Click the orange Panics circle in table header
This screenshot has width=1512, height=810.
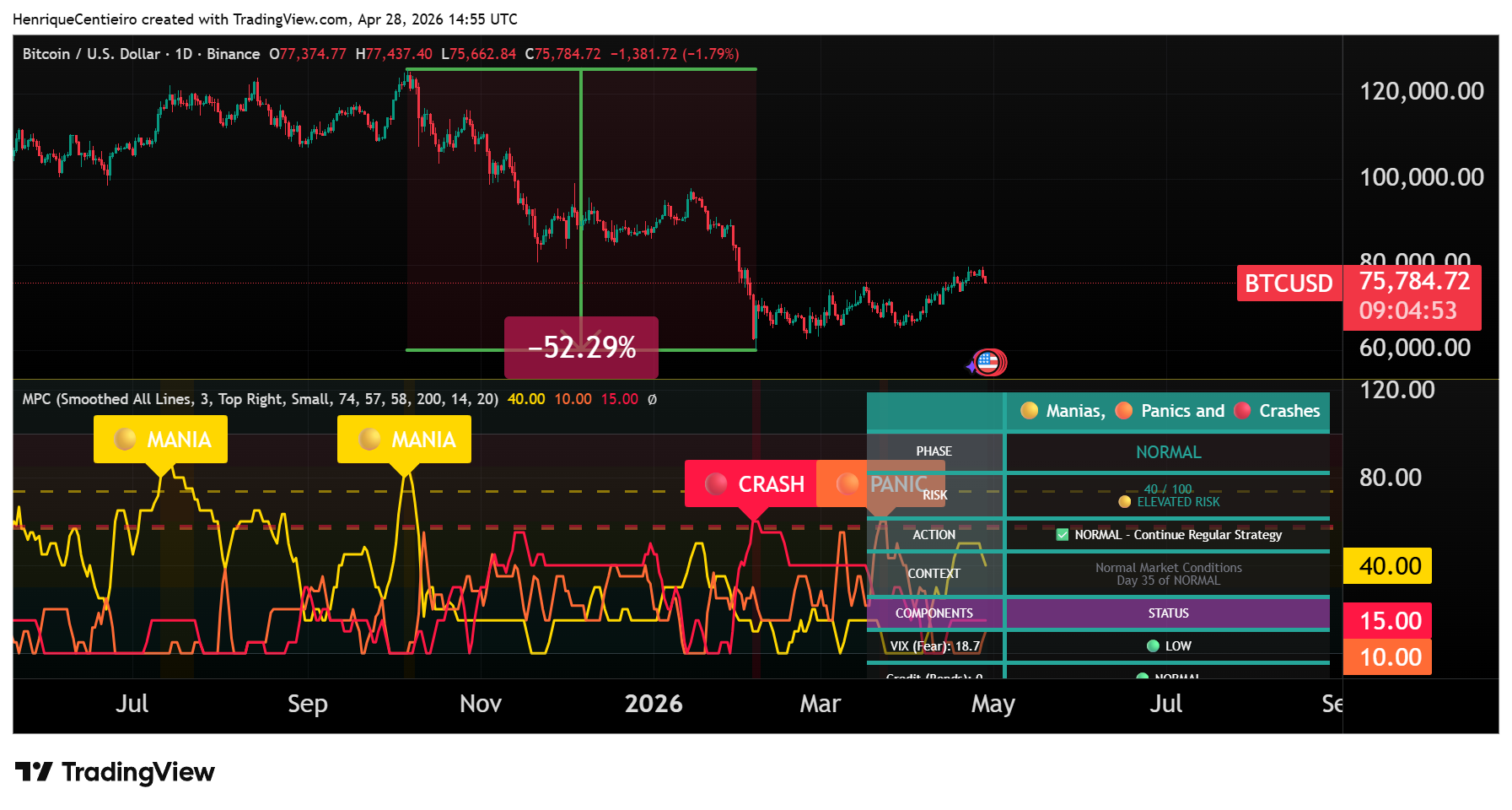(1123, 411)
